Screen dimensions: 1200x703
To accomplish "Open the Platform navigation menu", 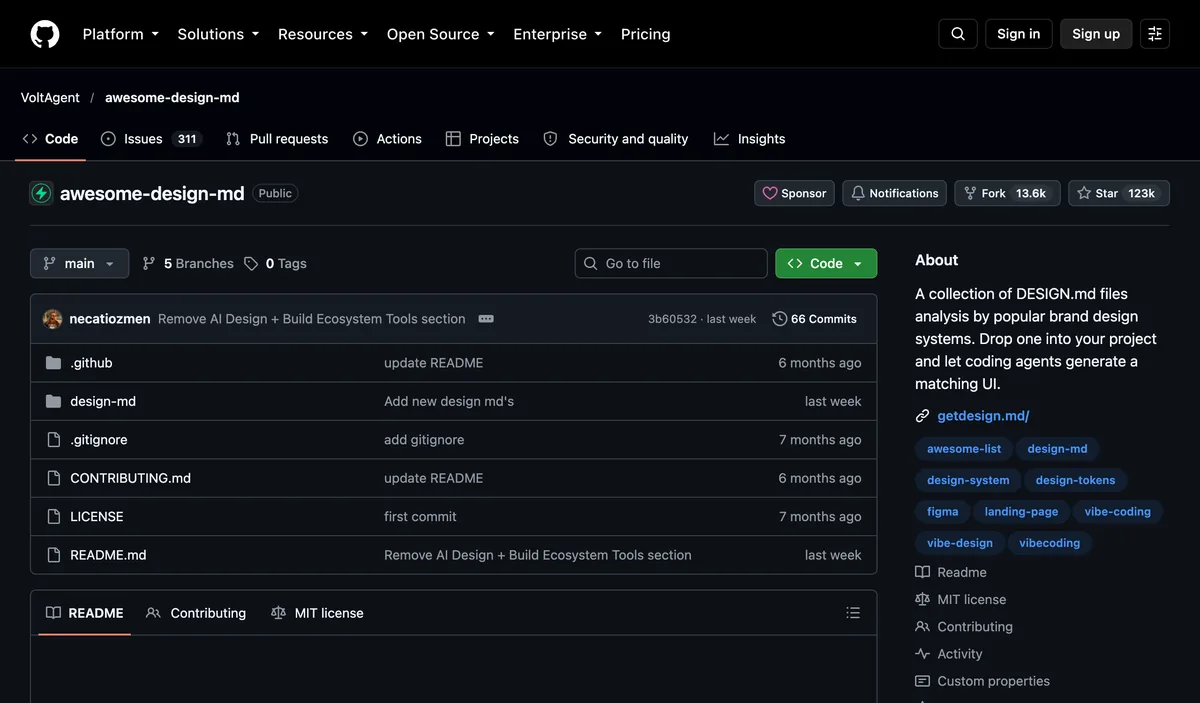I will coord(121,34).
